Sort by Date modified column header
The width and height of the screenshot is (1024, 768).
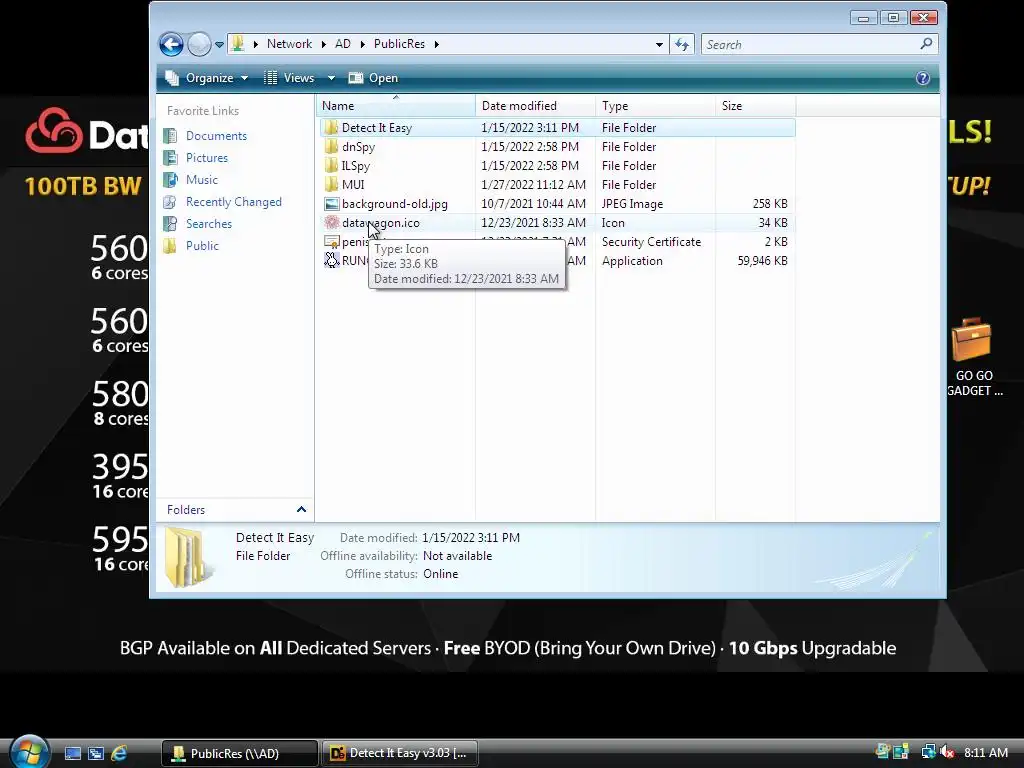pyautogui.click(x=536, y=106)
